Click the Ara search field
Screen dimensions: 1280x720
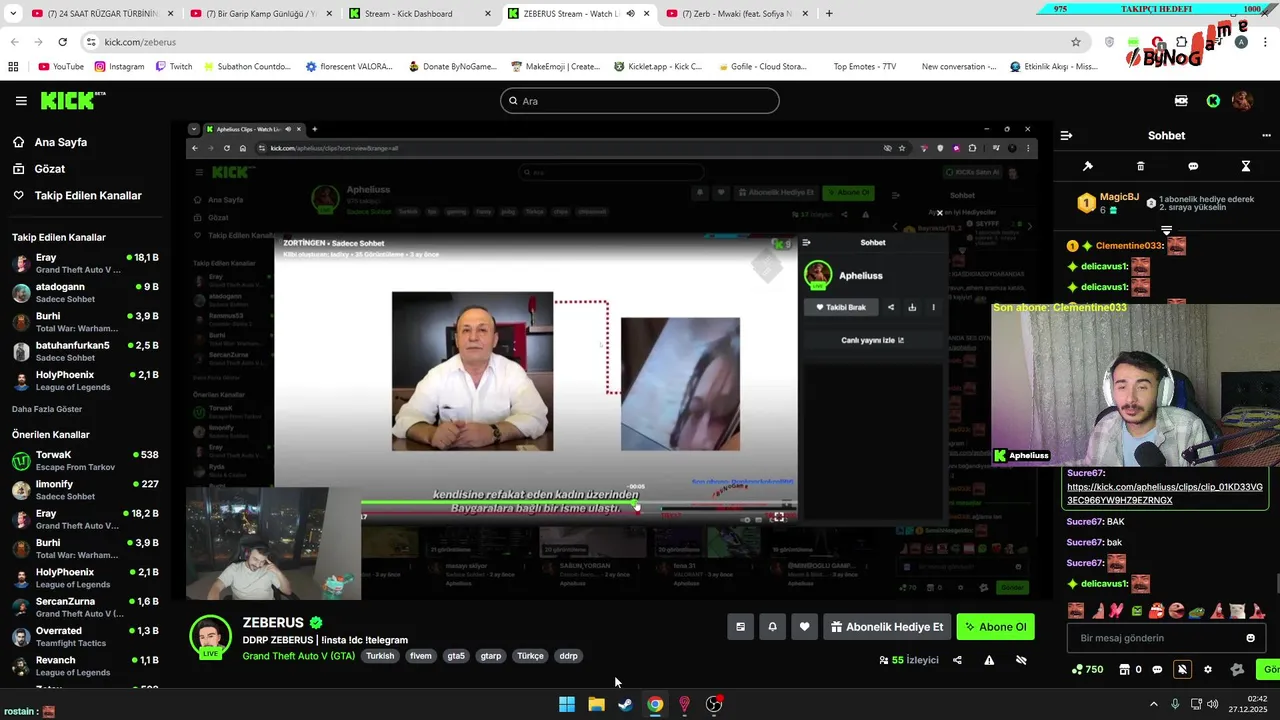[x=640, y=101]
